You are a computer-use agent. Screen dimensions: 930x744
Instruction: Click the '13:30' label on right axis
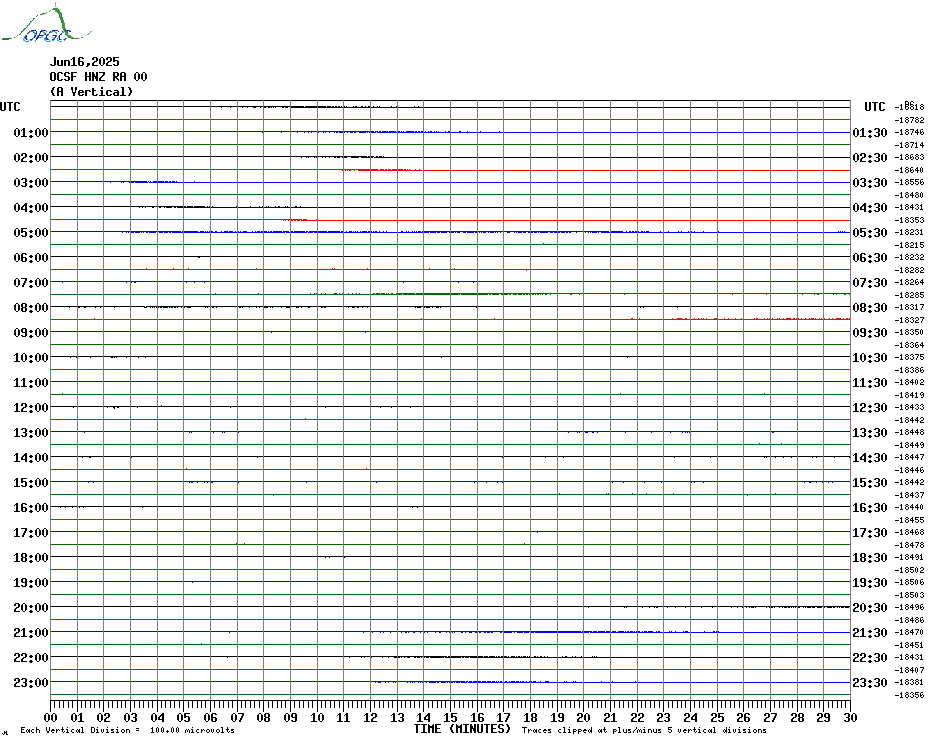click(870, 433)
